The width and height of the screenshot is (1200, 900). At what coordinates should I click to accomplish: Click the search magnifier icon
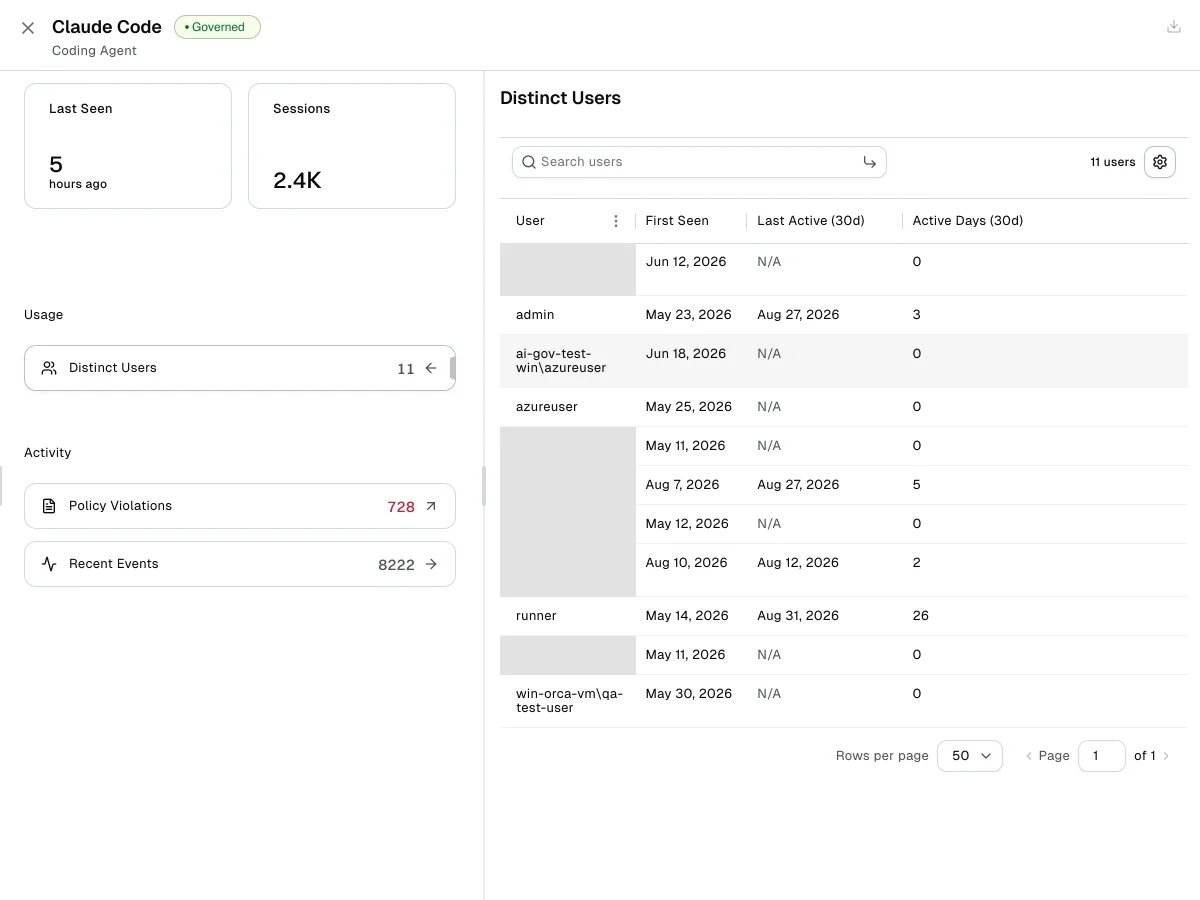tap(529, 162)
